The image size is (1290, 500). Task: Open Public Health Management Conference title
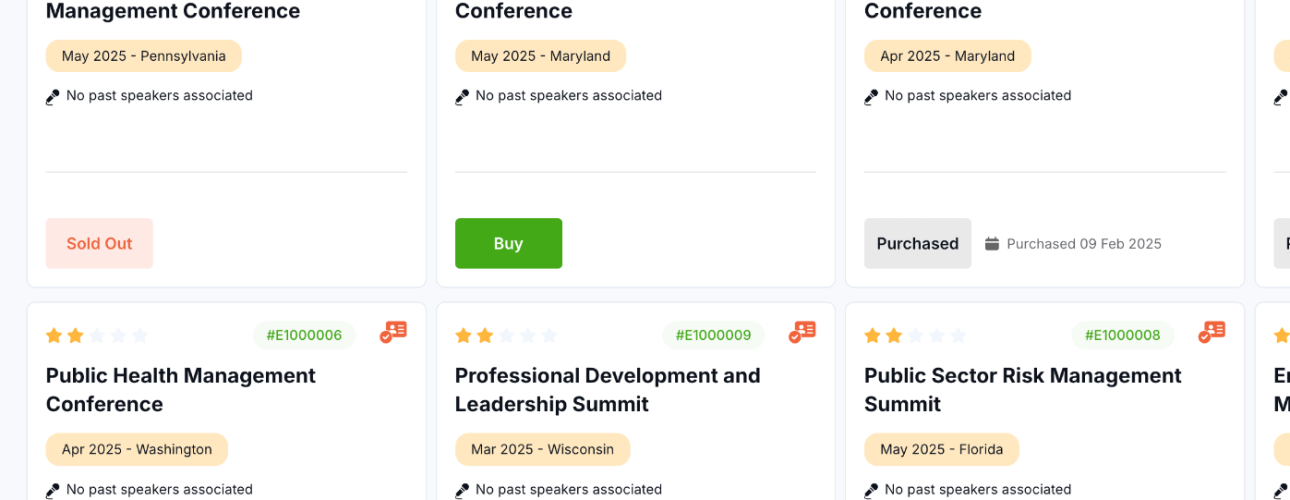pos(181,390)
